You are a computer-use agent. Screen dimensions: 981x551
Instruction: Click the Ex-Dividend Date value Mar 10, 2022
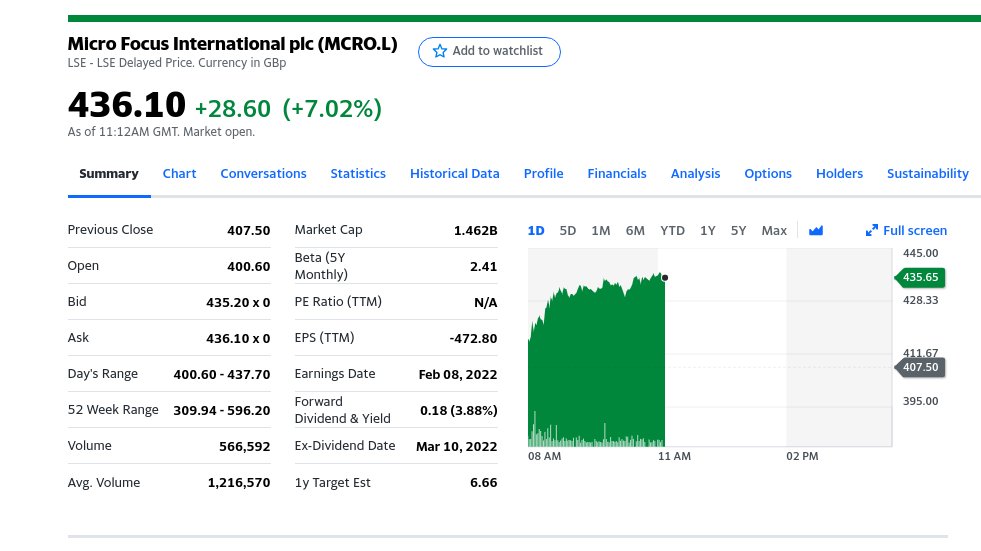457,447
